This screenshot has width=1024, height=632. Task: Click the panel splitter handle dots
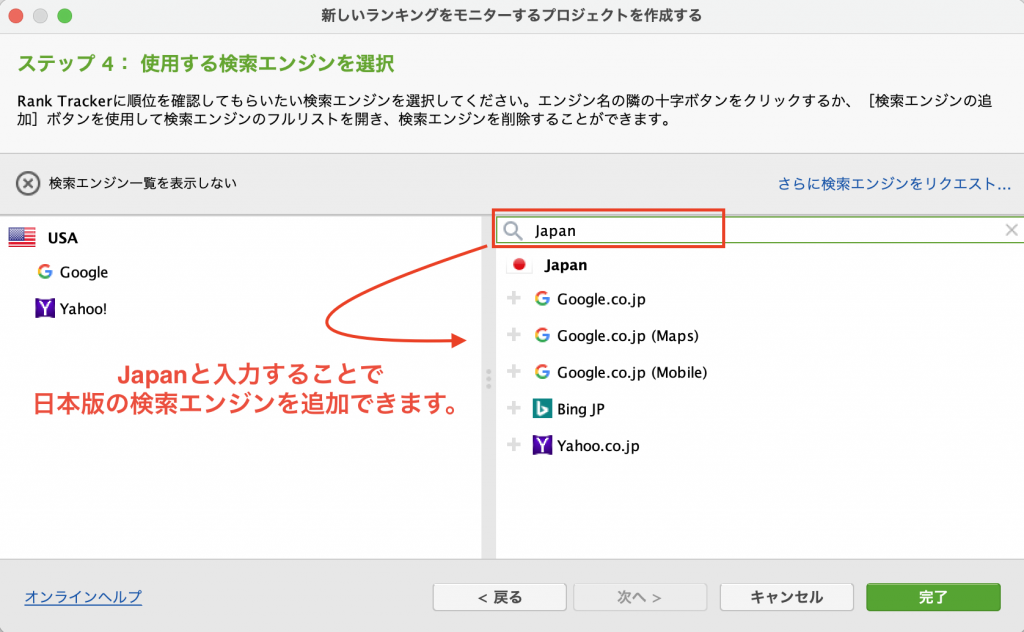click(488, 379)
